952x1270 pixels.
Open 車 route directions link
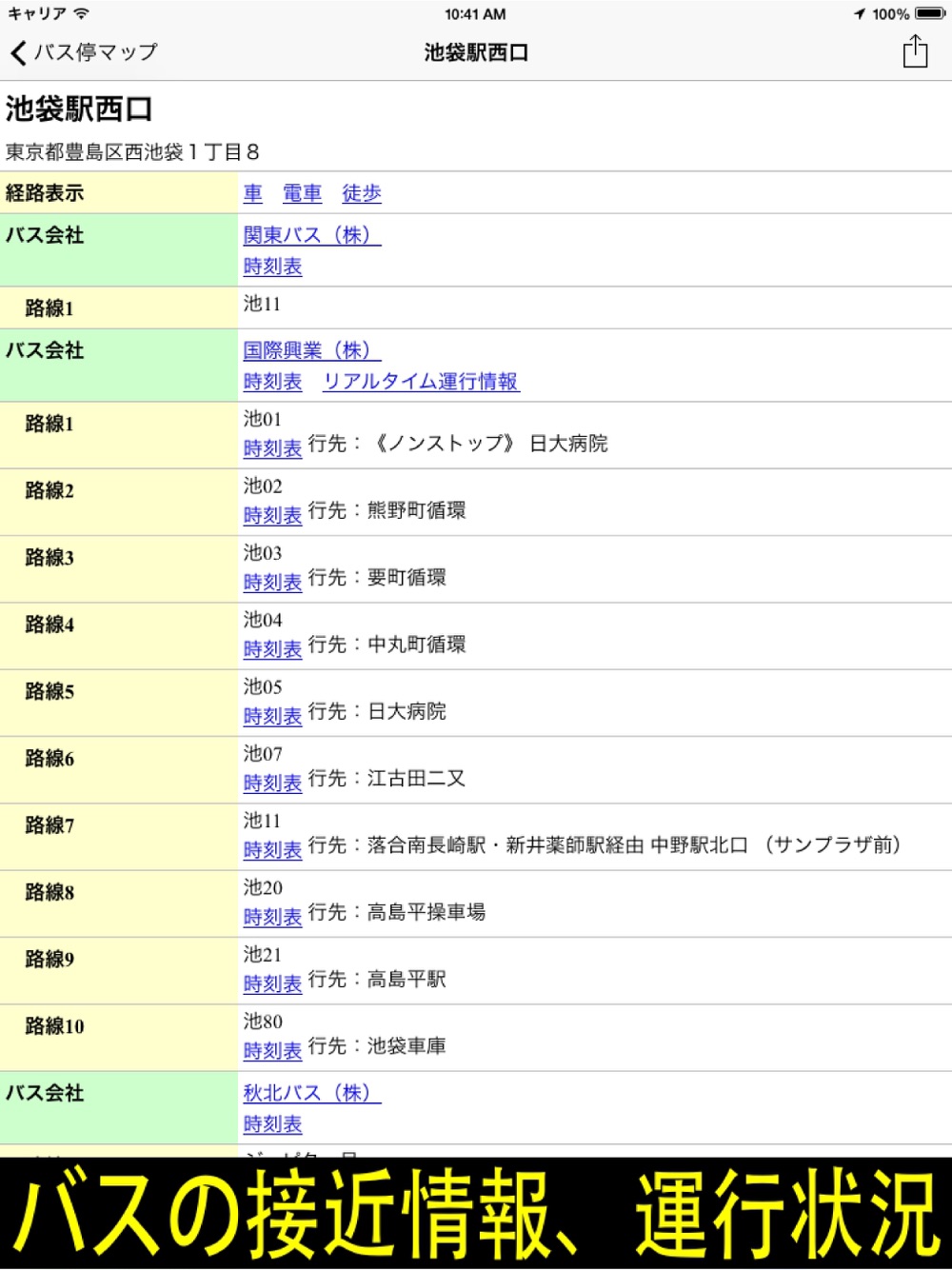tap(253, 193)
